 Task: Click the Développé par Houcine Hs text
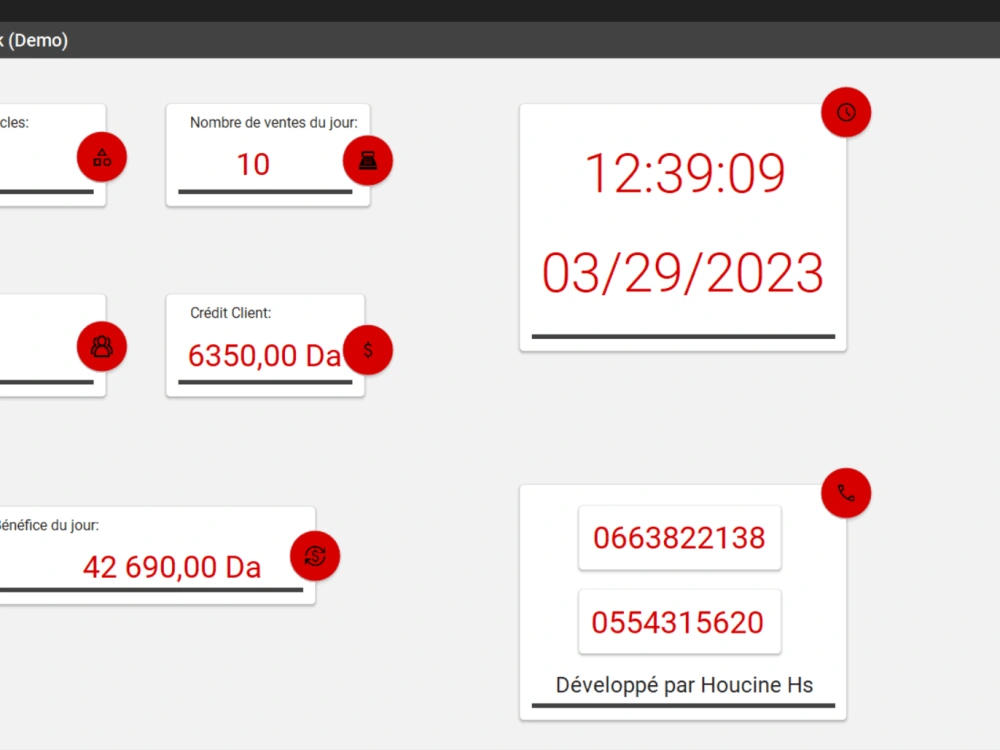point(684,686)
